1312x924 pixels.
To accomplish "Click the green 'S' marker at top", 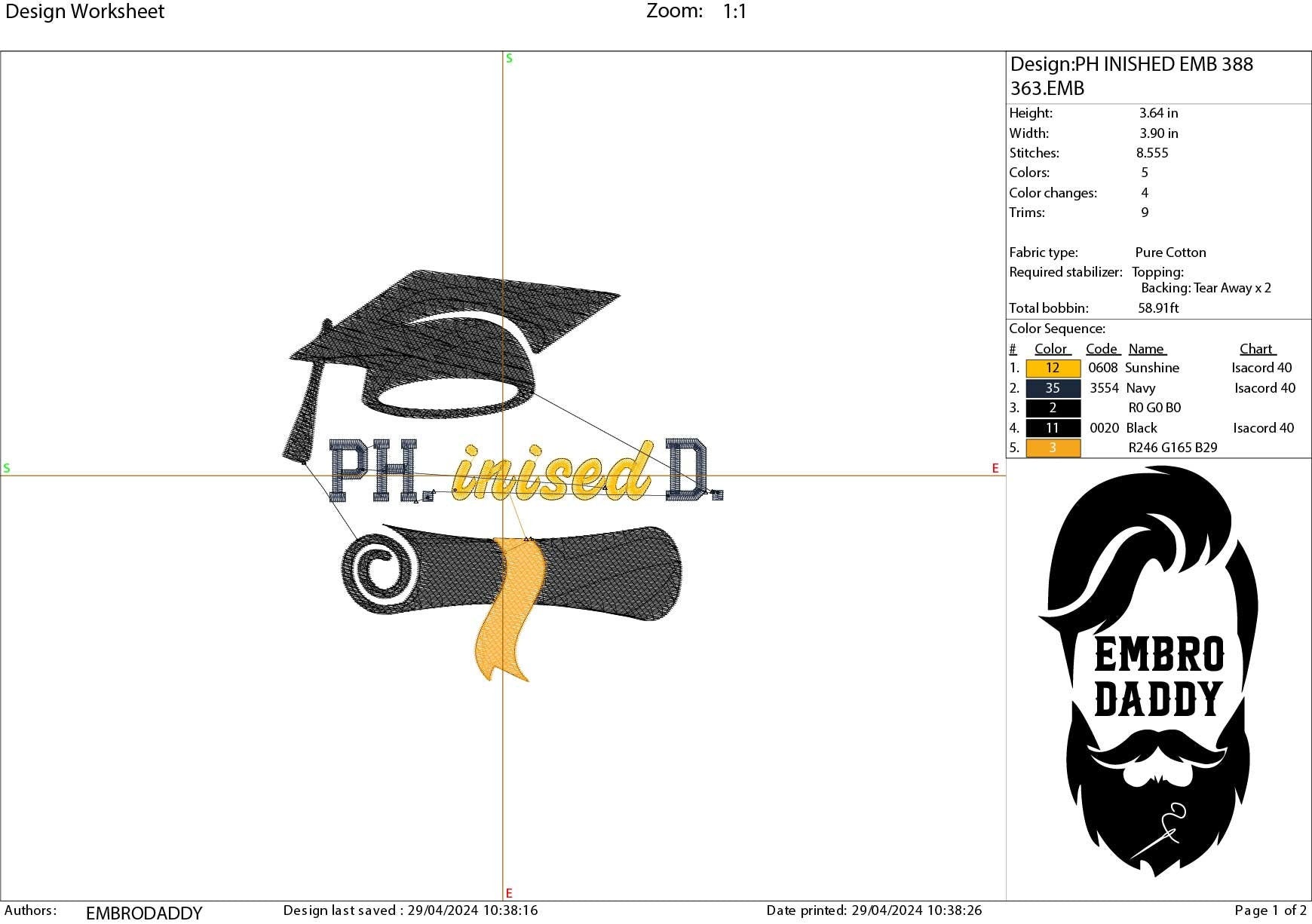I will pyautogui.click(x=509, y=59).
